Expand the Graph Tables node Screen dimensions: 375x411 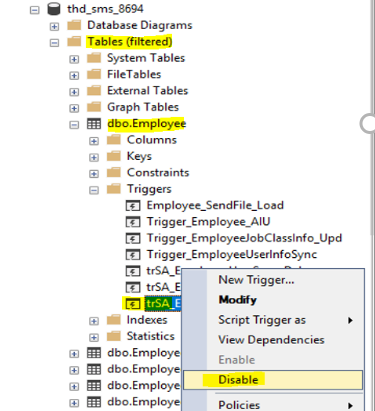click(74, 108)
